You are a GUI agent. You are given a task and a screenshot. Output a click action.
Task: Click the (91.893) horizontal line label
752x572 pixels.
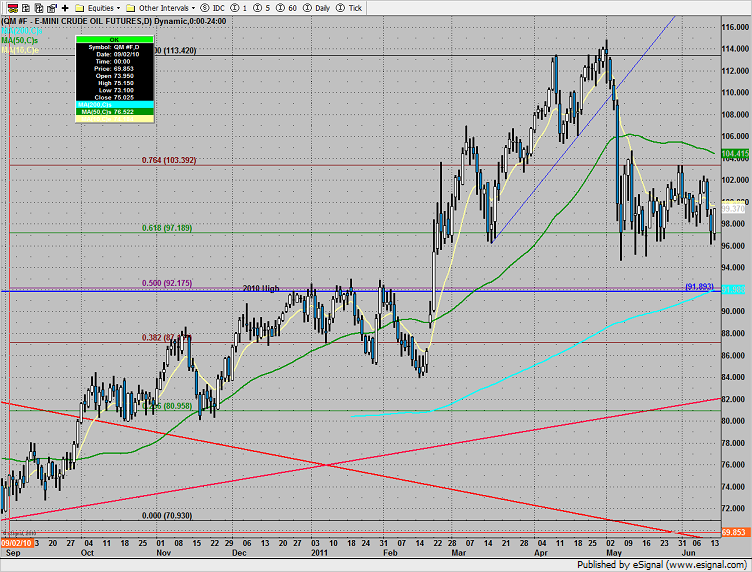[699, 286]
